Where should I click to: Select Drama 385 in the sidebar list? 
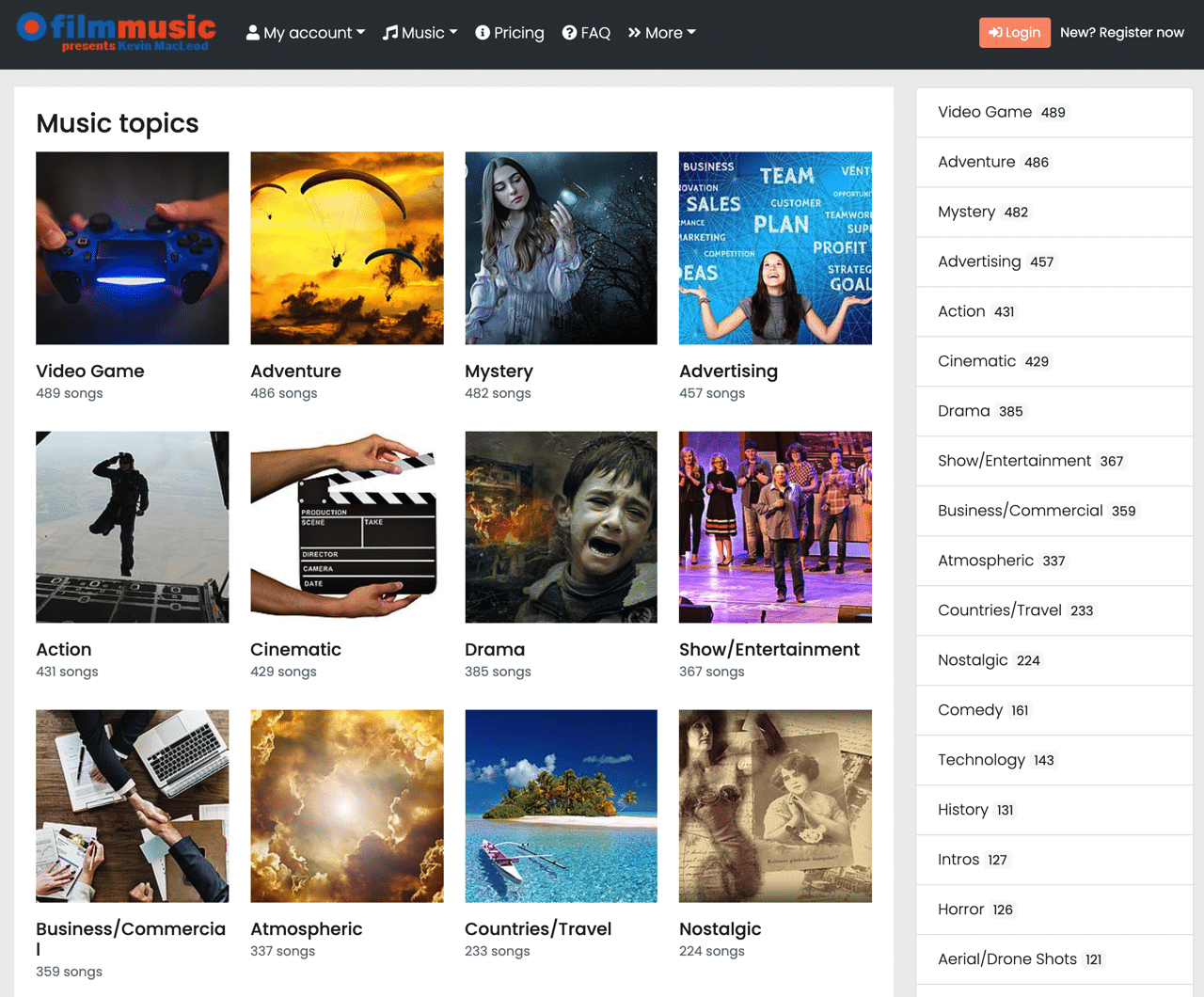[1054, 411]
